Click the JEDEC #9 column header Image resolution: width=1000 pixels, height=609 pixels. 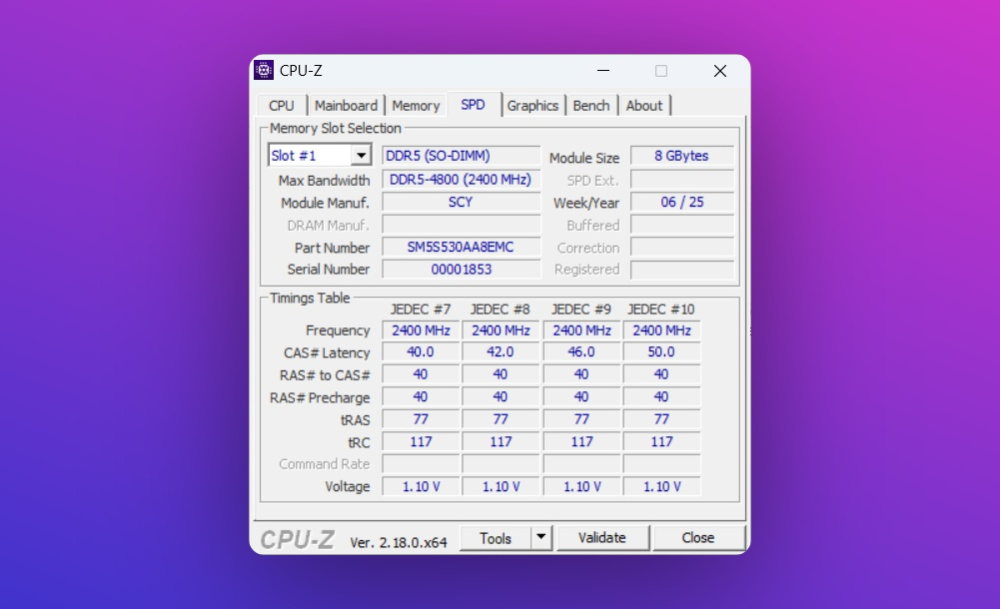tap(581, 310)
